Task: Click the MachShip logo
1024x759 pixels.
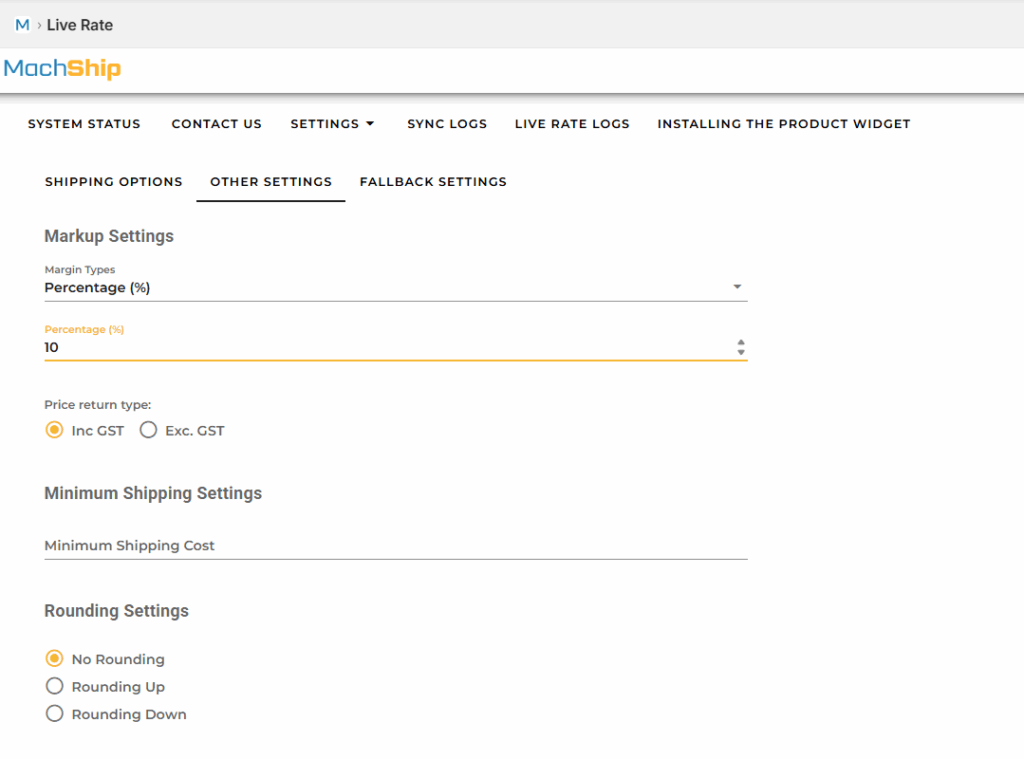Action: point(62,69)
